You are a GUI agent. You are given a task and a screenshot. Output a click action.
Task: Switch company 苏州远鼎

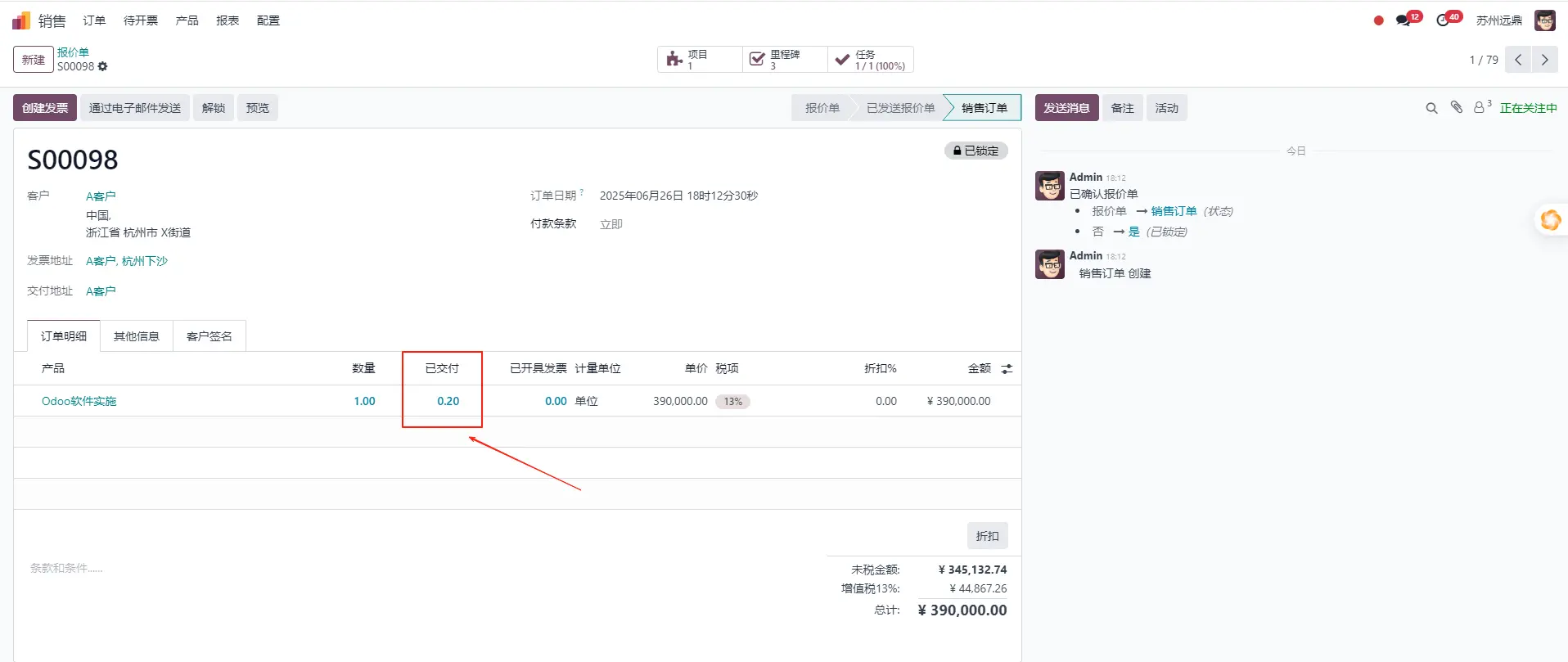click(x=1499, y=20)
